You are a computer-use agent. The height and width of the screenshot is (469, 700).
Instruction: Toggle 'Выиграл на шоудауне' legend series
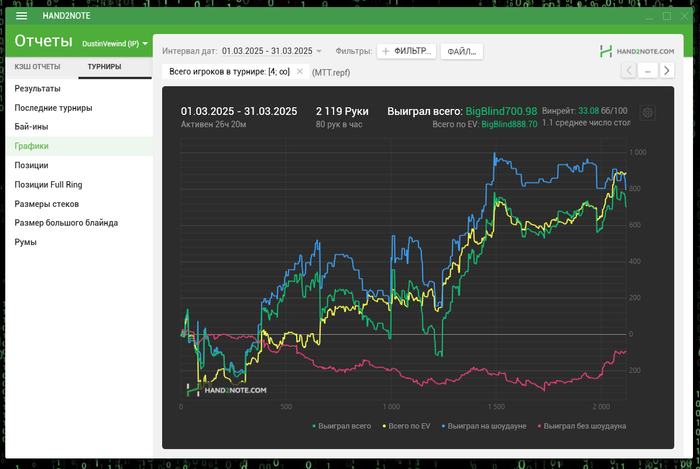pos(484,426)
